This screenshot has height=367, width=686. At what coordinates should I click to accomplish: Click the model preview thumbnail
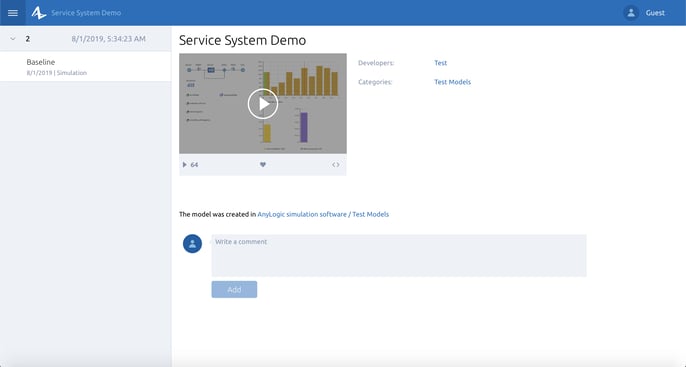pyautogui.click(x=262, y=104)
